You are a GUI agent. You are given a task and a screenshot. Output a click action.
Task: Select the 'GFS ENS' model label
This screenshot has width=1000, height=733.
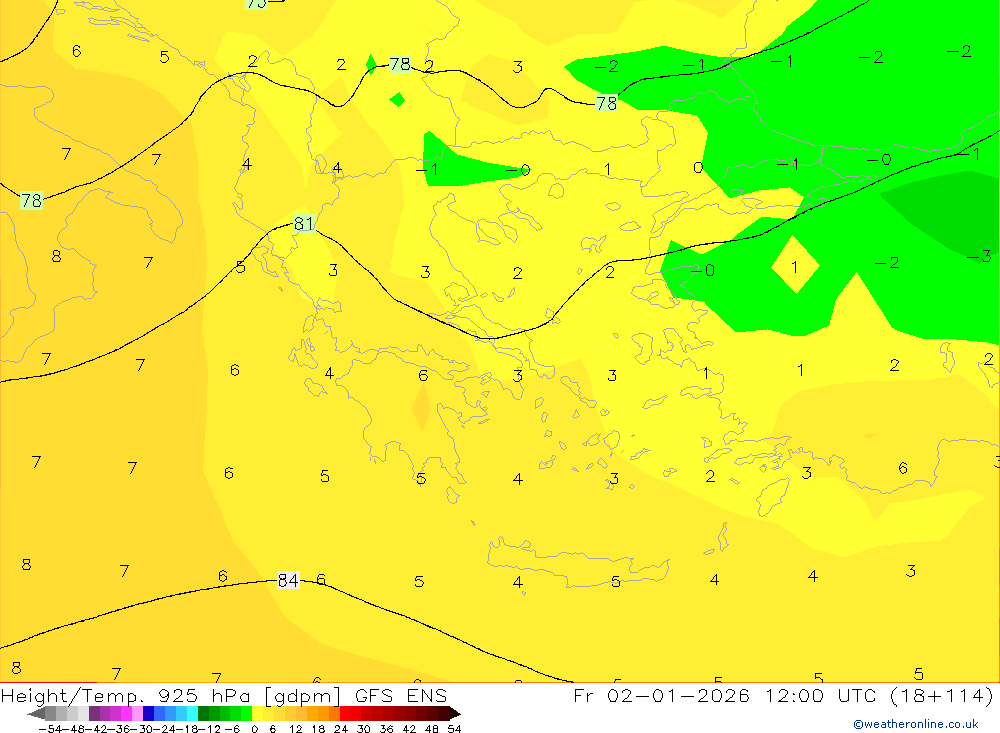pyautogui.click(x=401, y=696)
